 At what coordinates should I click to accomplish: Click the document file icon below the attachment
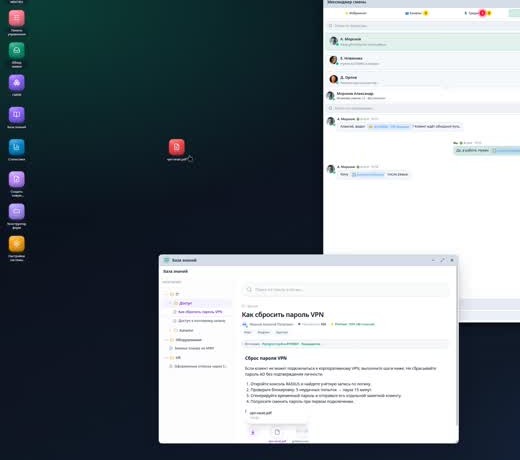pyautogui.click(x=277, y=432)
